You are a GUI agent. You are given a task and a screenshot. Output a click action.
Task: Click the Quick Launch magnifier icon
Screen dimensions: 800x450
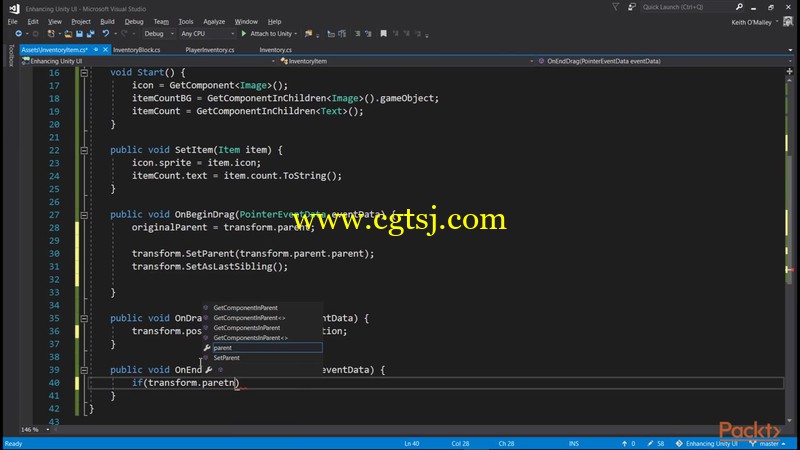pos(739,7)
